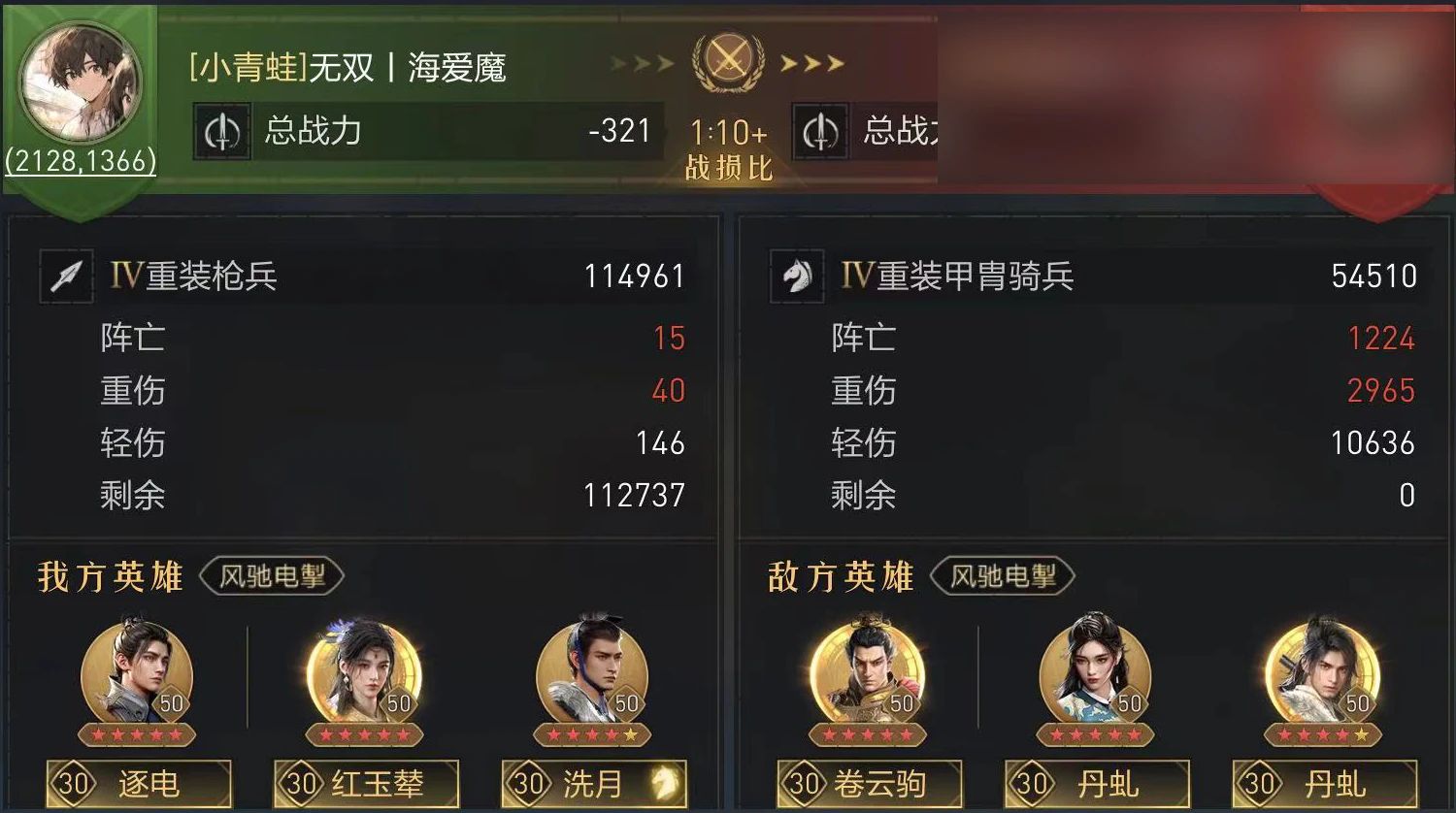The height and width of the screenshot is (813, 1456).
Task: Click the player avatar portrait
Action: point(82,84)
